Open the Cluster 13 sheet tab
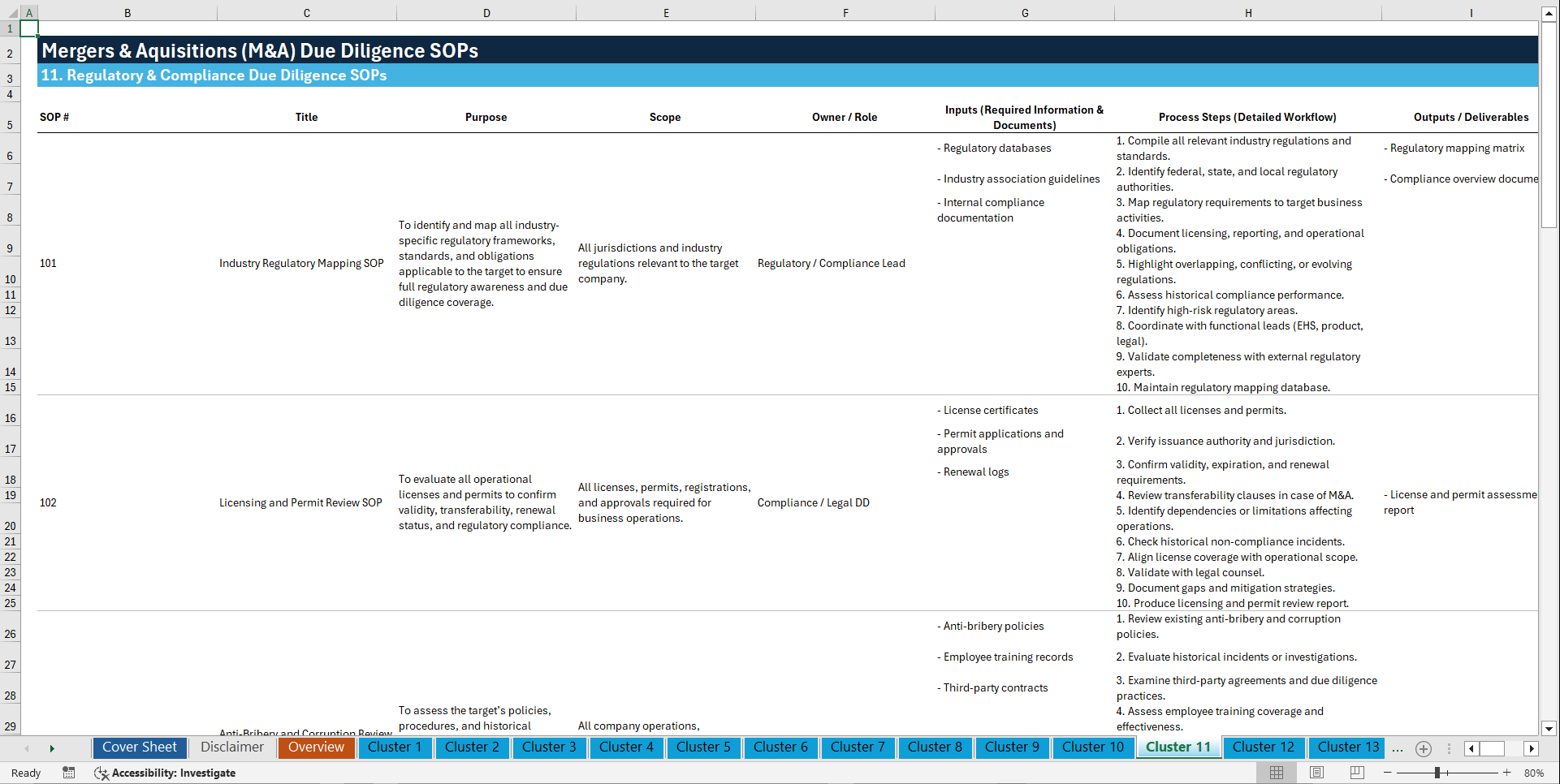The image size is (1560, 784). point(1346,747)
